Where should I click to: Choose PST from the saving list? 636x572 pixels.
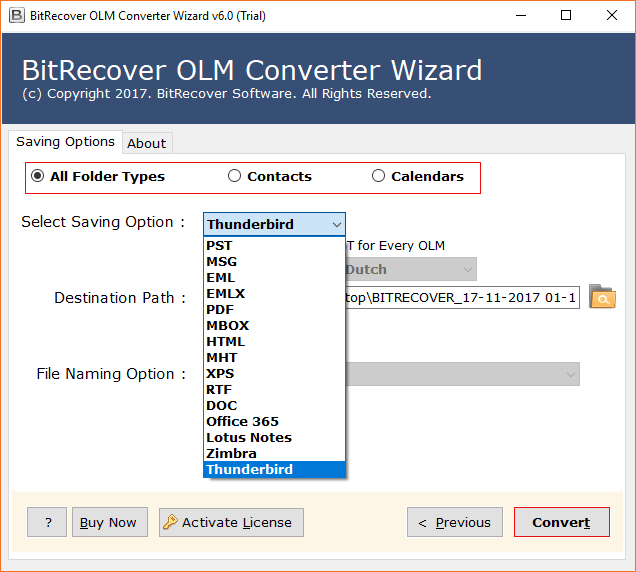[220, 245]
